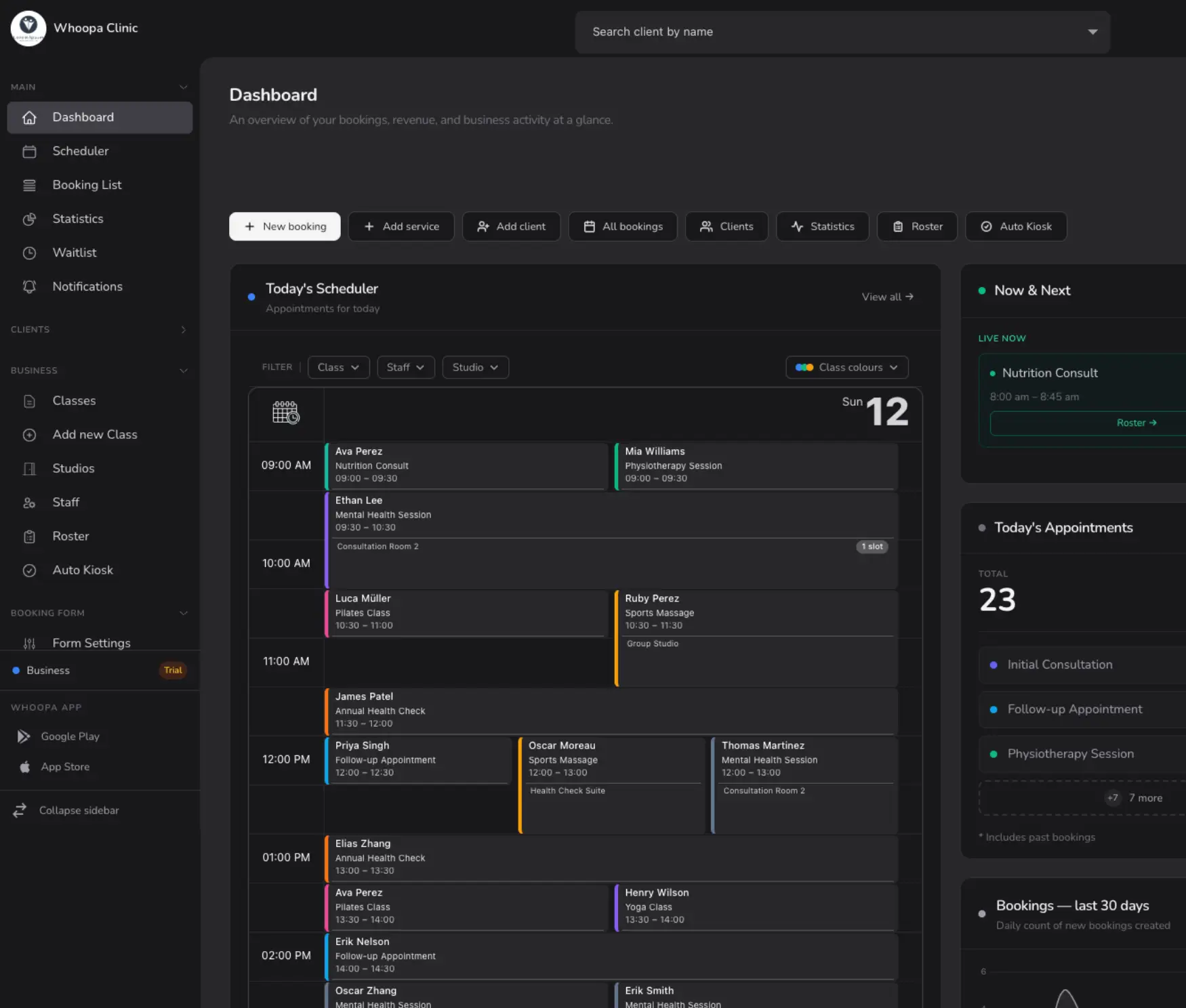
Task: Click the Business Trial plan row
Action: (x=100, y=670)
